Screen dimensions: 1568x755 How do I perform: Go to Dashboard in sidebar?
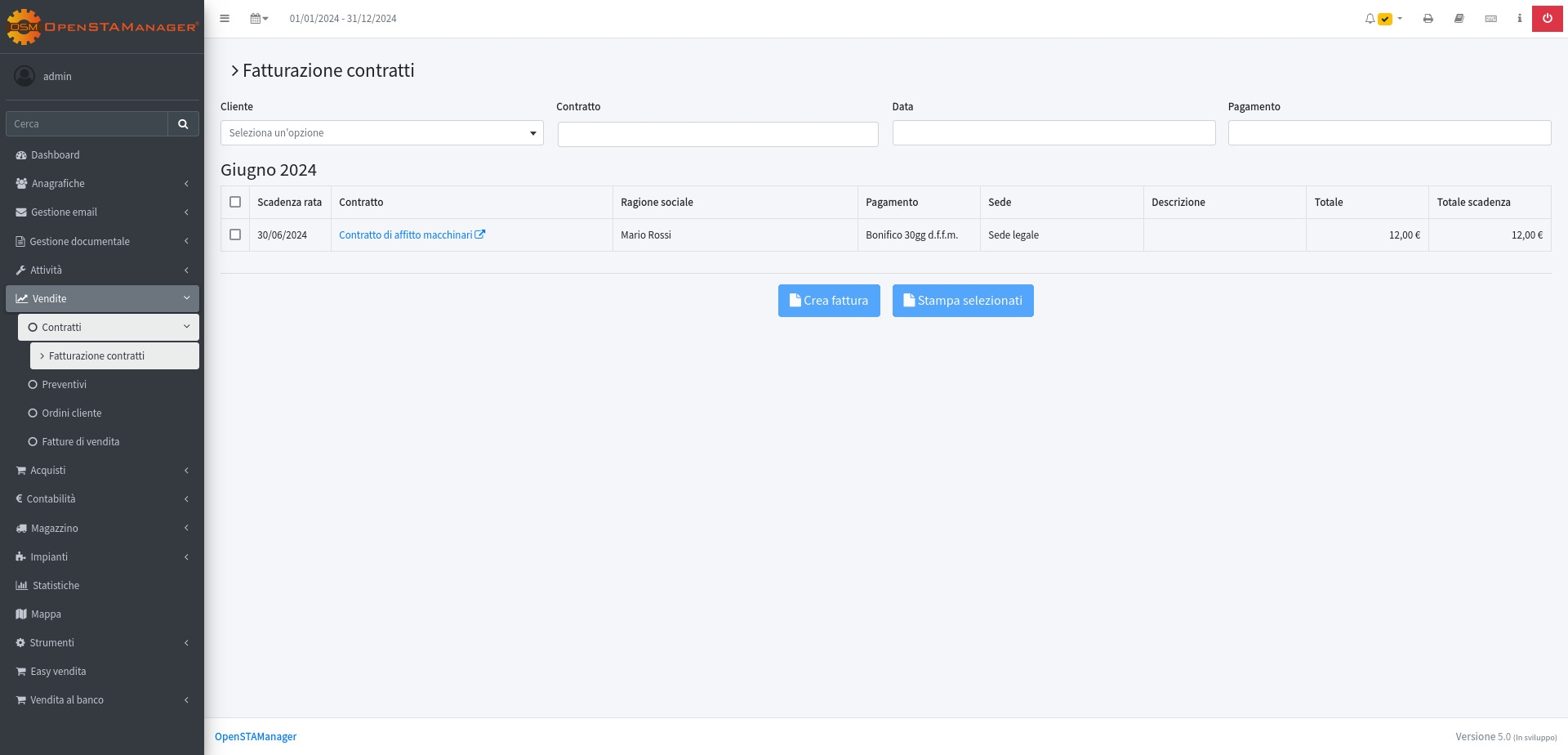[x=56, y=155]
